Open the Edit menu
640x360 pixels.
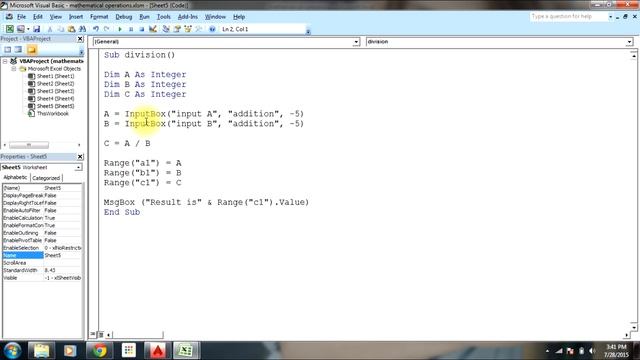click(x=38, y=17)
